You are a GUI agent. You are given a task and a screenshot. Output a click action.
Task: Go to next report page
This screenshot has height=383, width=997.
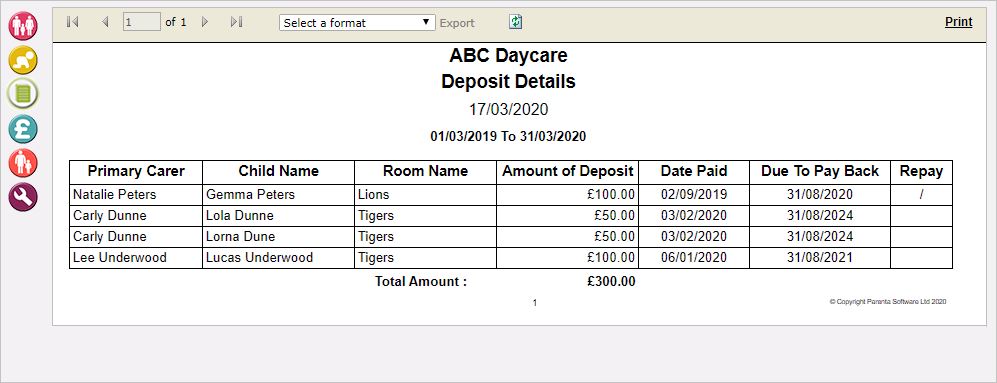[205, 22]
